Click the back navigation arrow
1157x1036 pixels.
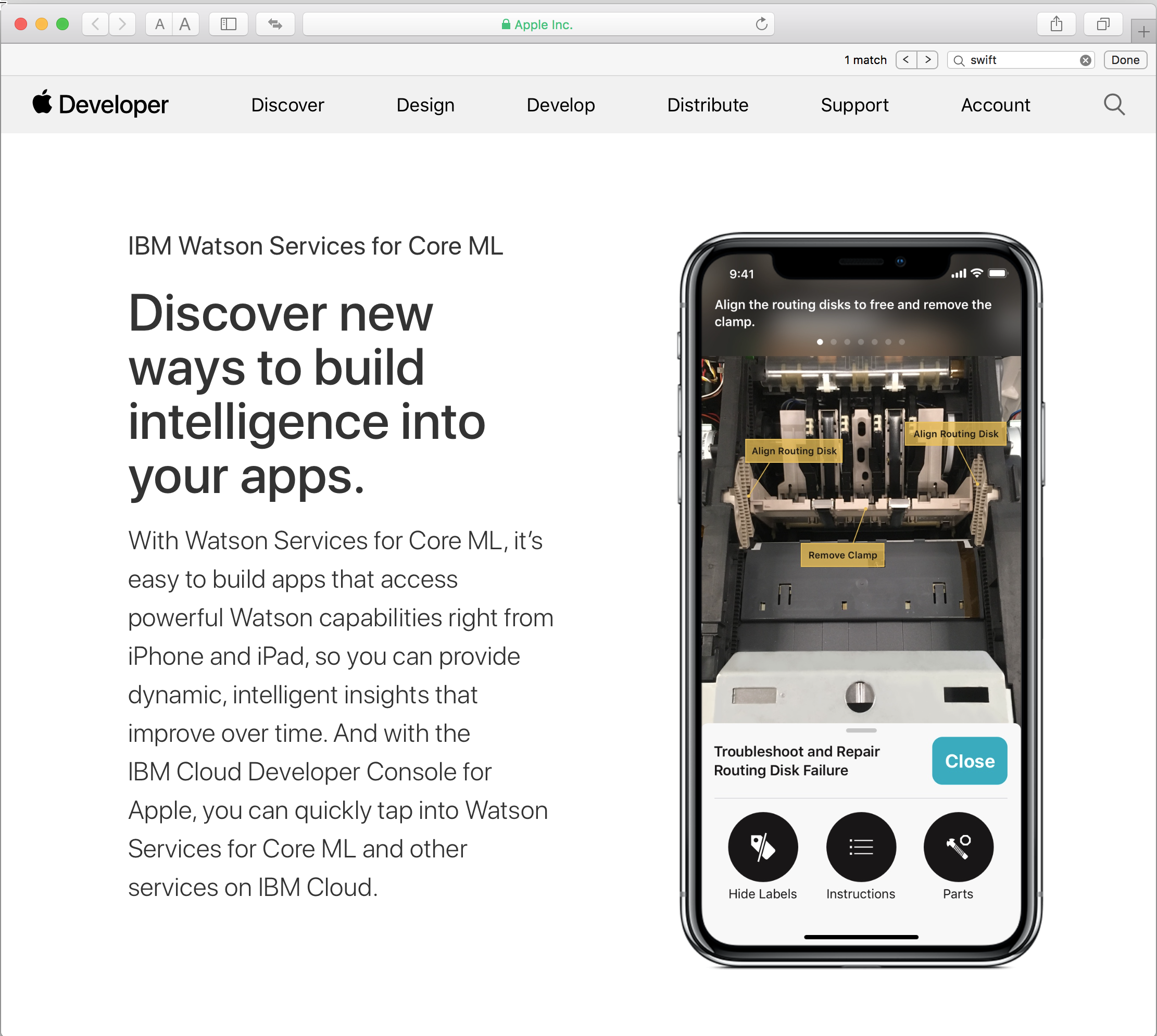96,24
